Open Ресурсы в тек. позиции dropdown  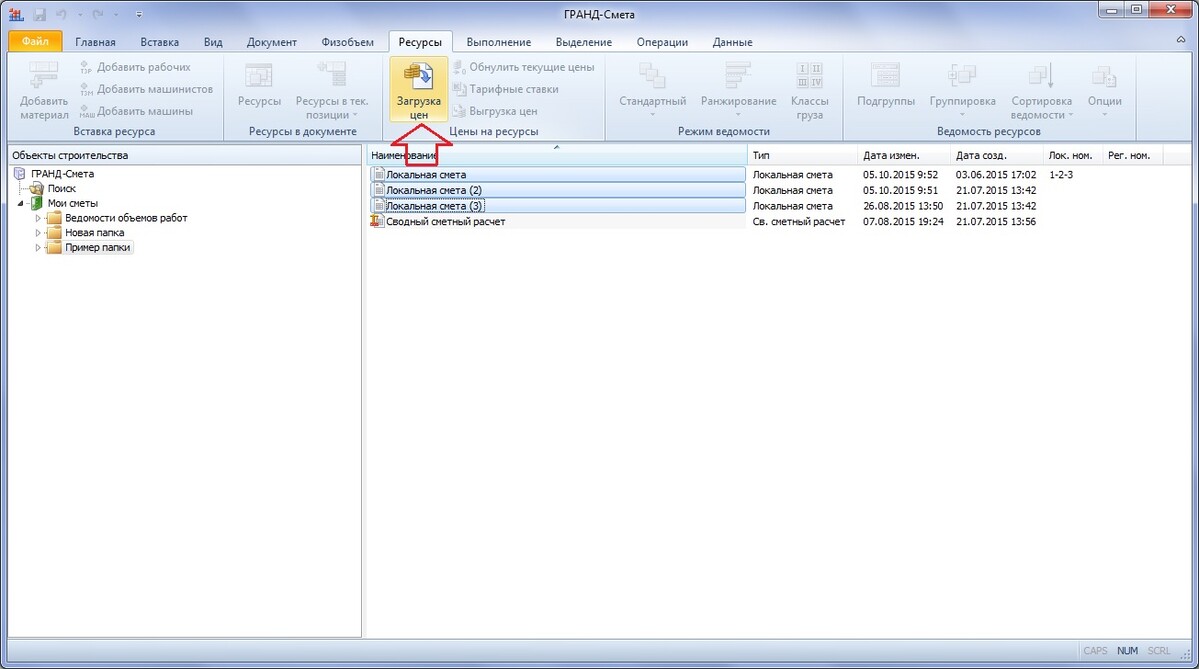tap(332, 90)
